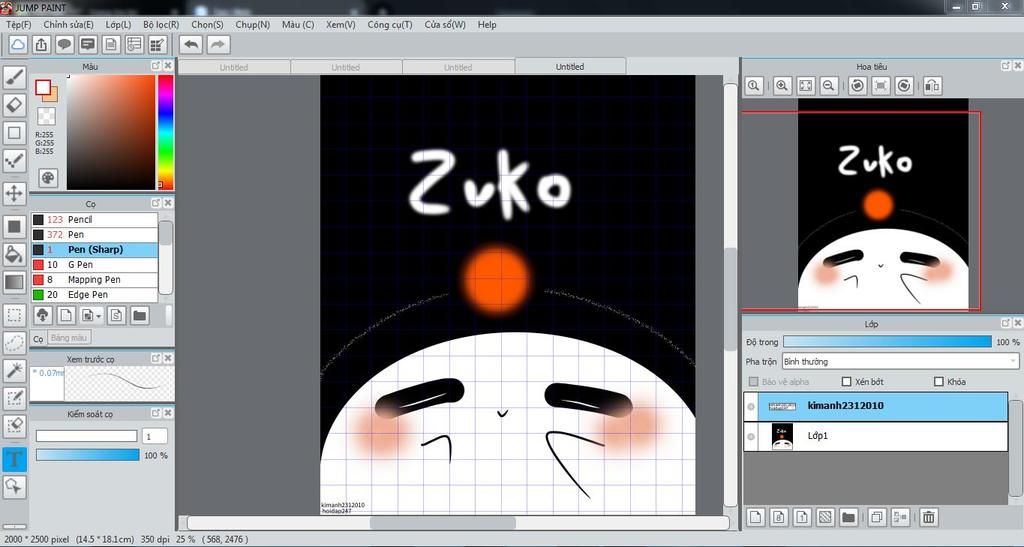Screen dimensions: 1024x547
Task: Open the Pha trộn blend mode dropdown
Action: (900, 362)
